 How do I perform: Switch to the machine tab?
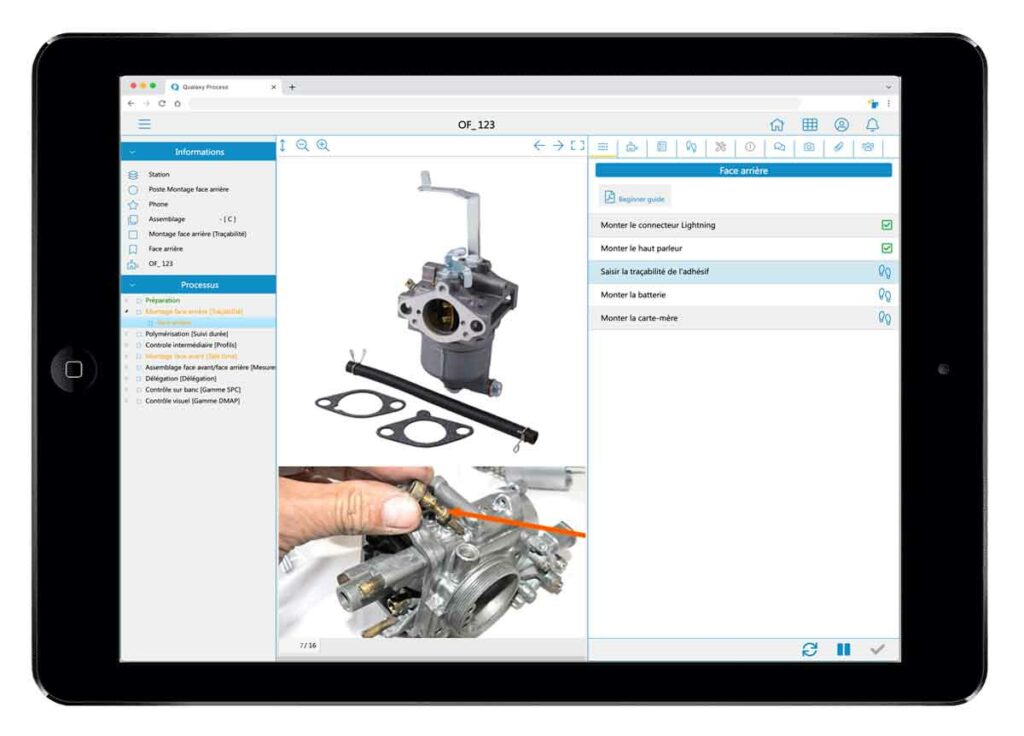coord(632,147)
